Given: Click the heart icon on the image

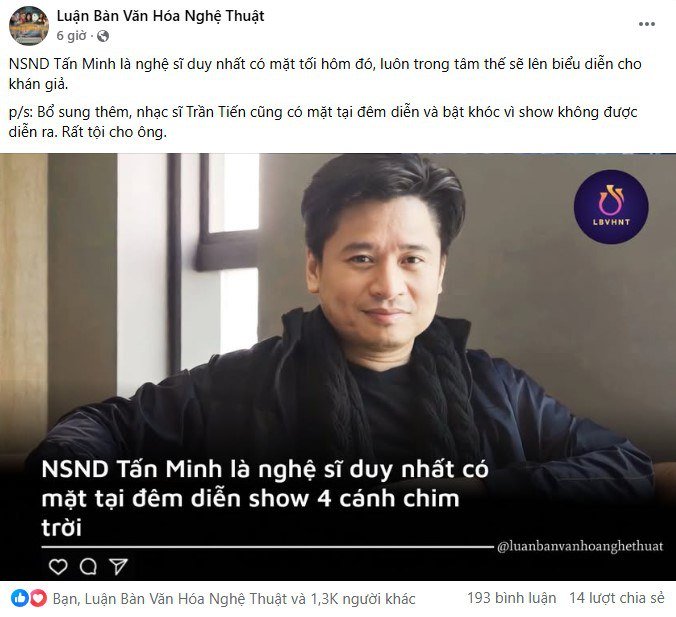Looking at the screenshot, I should [x=58, y=566].
